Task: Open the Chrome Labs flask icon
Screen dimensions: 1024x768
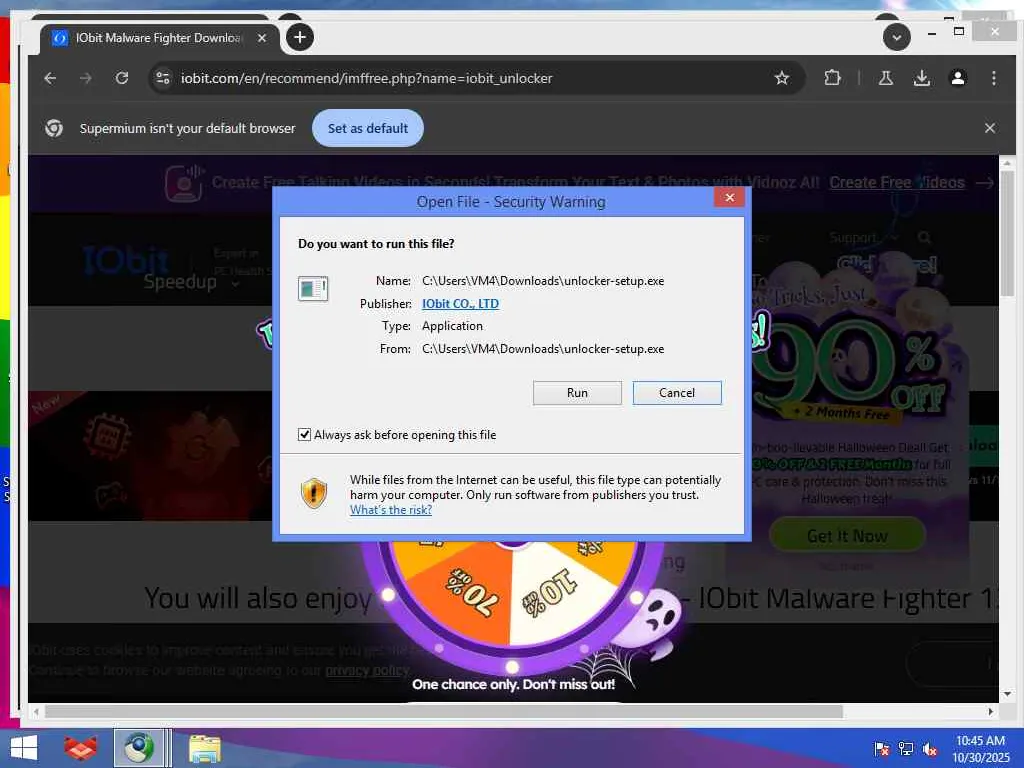Action: [886, 78]
